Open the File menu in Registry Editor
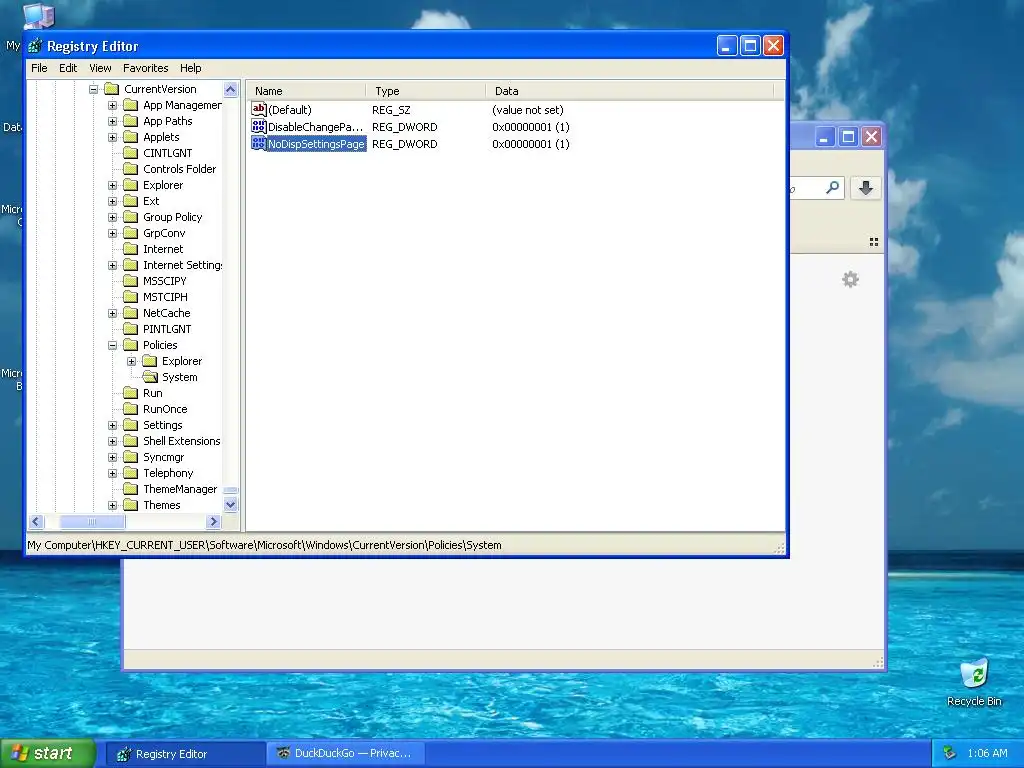Viewport: 1024px width, 768px height. 39,68
